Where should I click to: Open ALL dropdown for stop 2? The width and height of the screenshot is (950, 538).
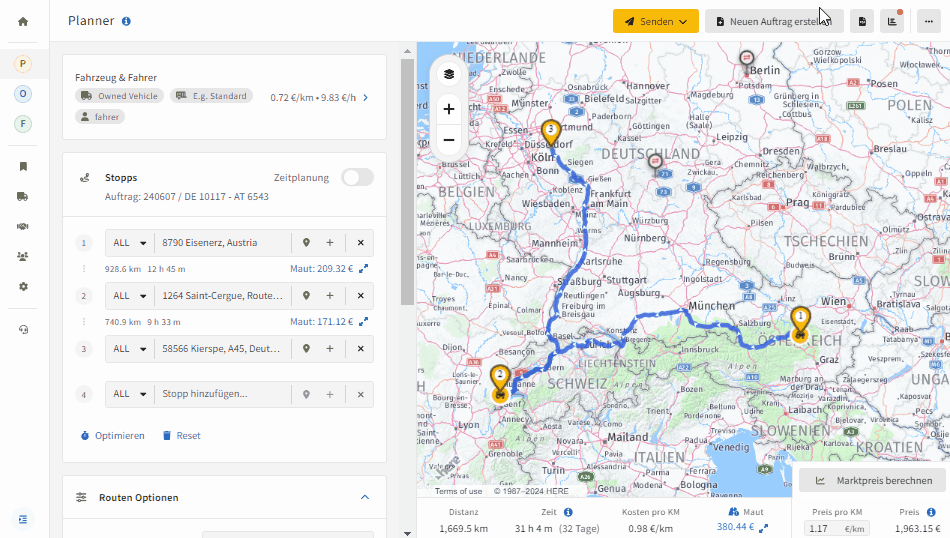click(130, 296)
